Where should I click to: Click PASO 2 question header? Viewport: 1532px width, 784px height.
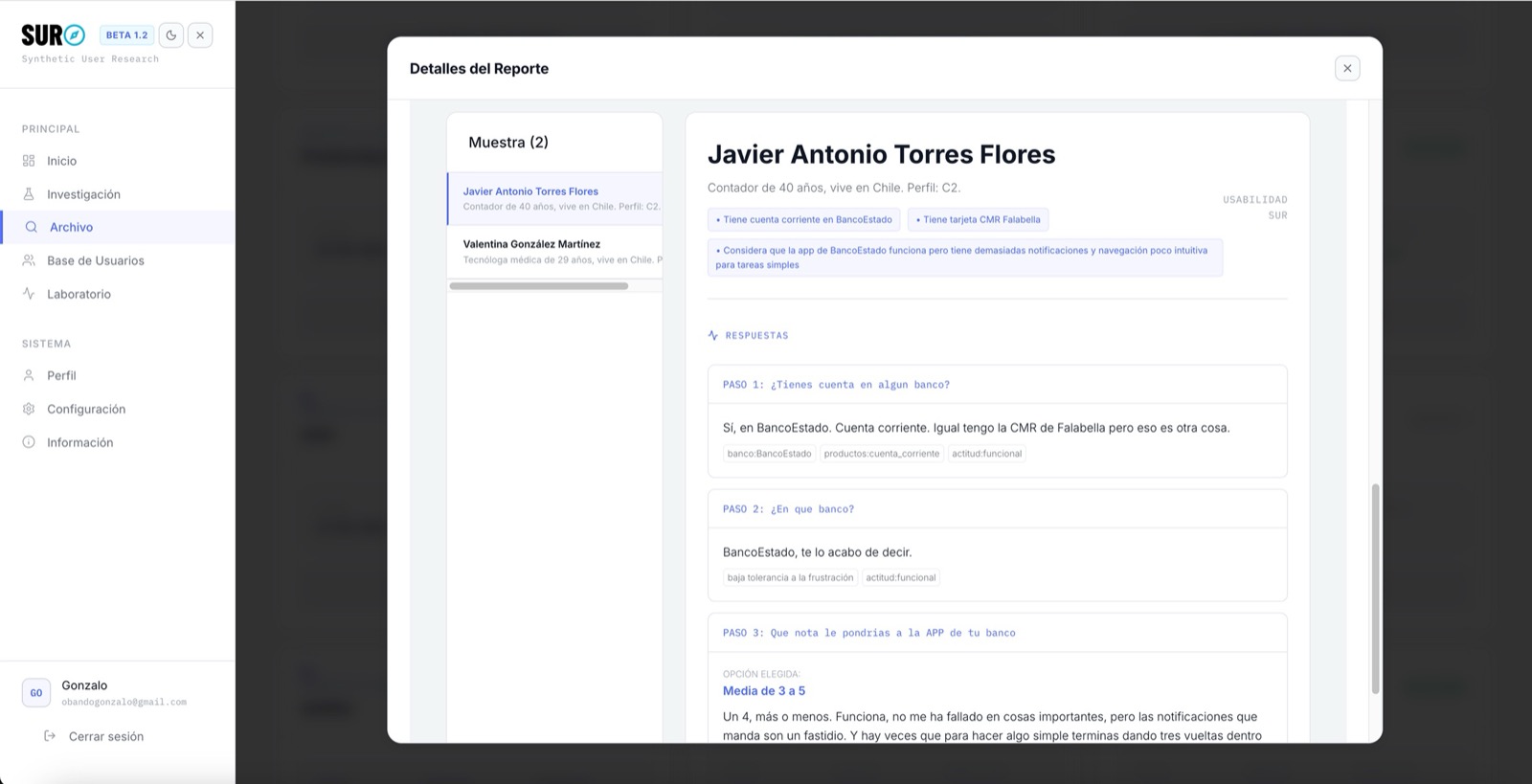point(997,509)
